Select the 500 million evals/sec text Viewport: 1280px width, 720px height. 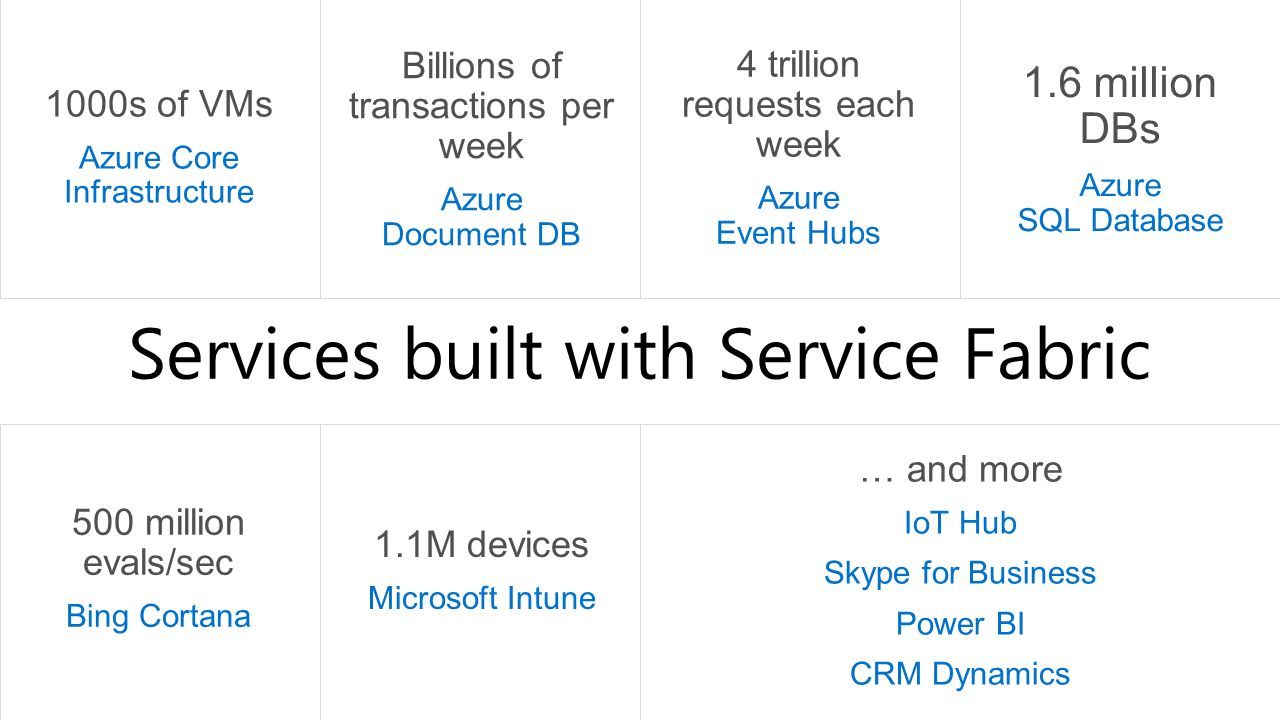158,542
